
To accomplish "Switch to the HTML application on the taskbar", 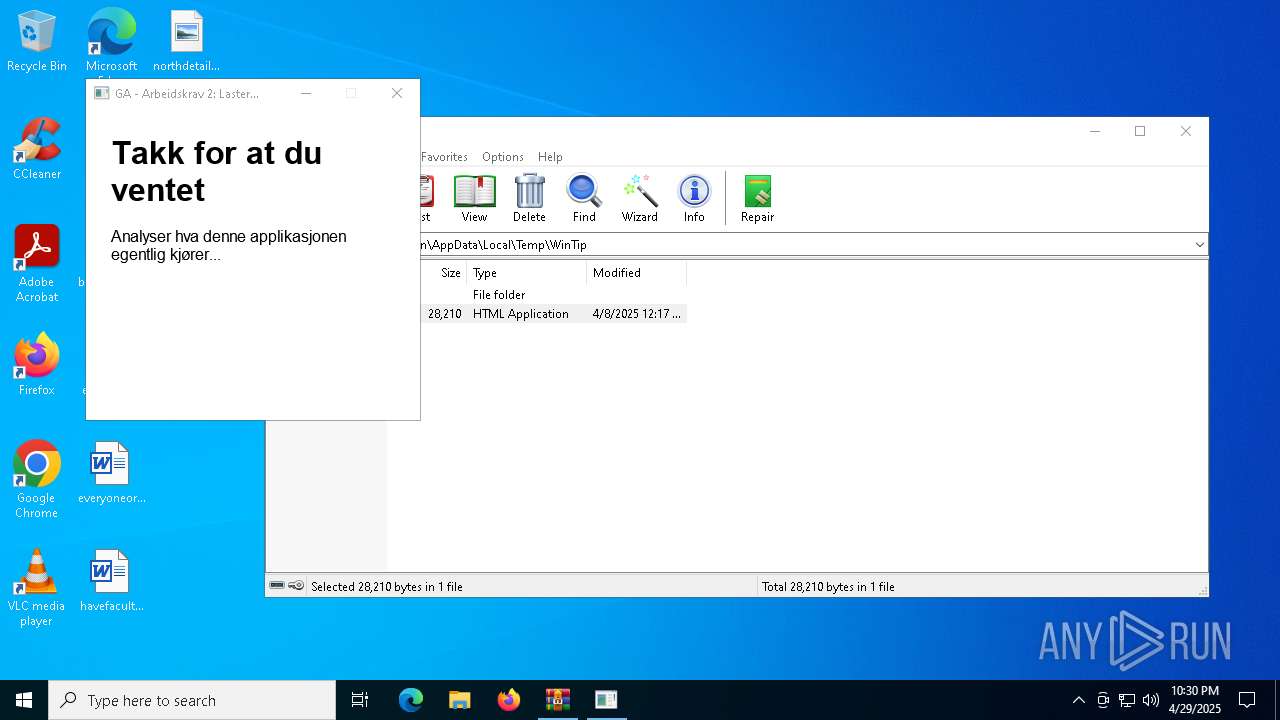I will pyautogui.click(x=606, y=700).
